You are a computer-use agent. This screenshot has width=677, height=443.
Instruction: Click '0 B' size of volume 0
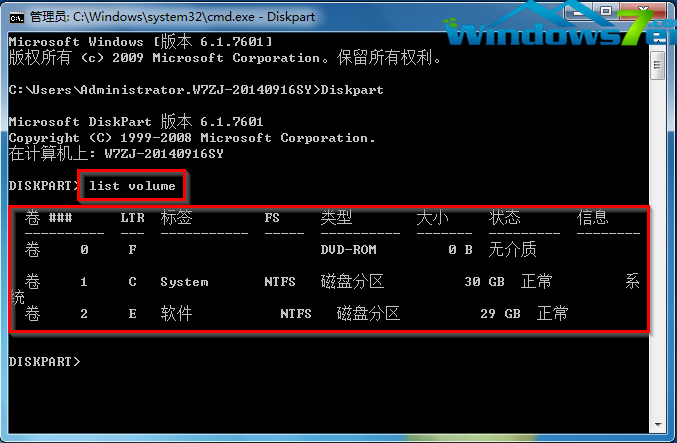pyautogui.click(x=460, y=250)
